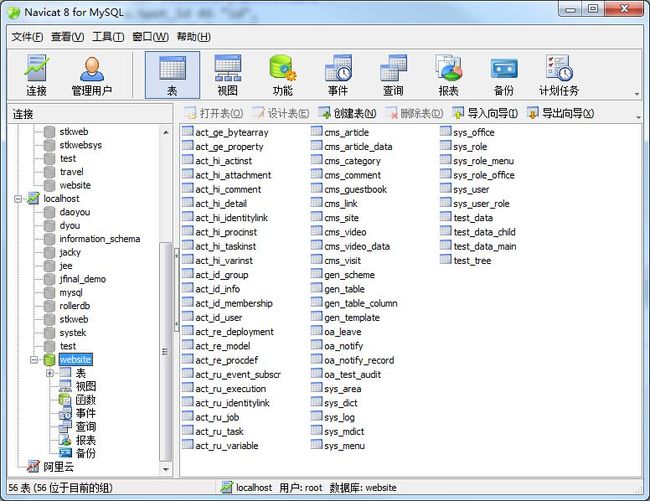650x501 pixels.
Task: Collapse the website database node
Action: click(34, 360)
